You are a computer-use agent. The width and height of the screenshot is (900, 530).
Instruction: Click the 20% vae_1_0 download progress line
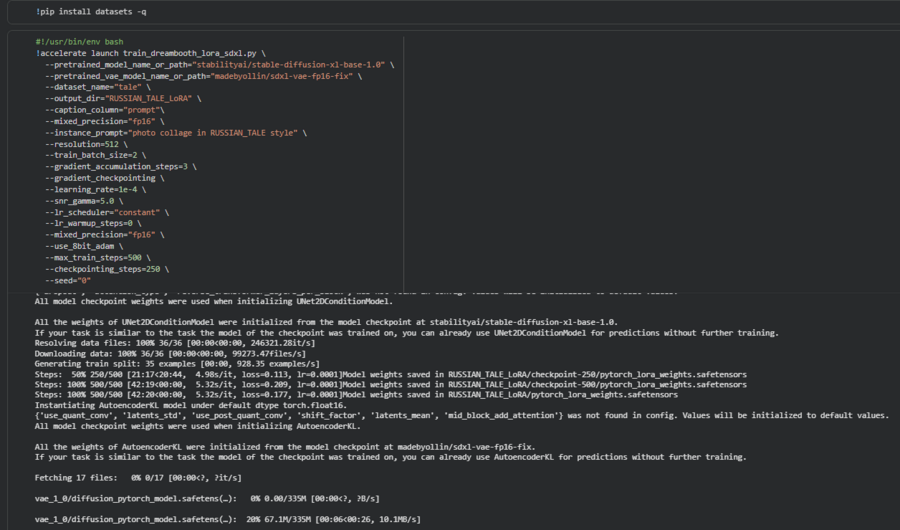[x=228, y=519]
